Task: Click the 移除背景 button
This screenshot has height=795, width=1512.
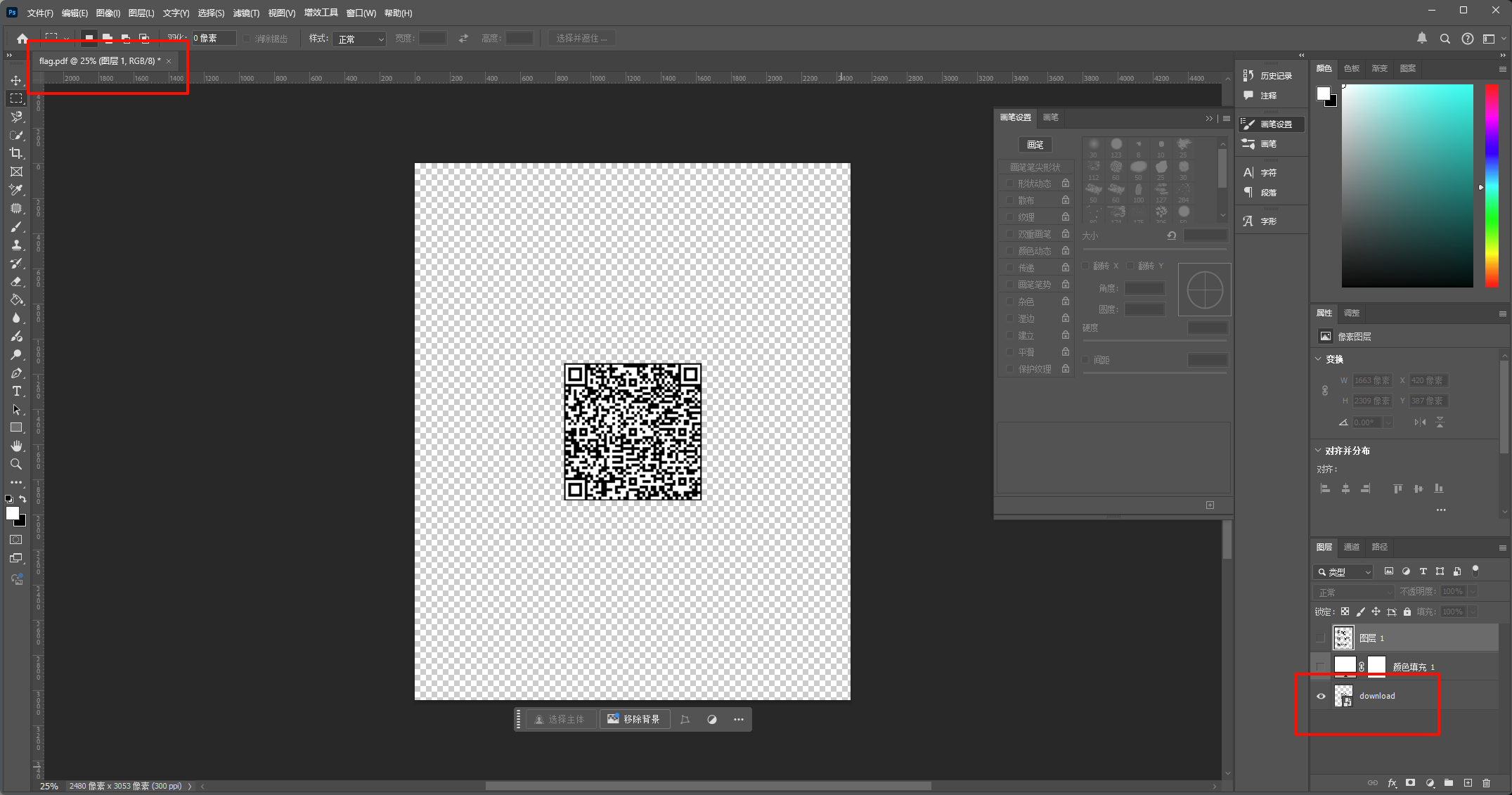Action: click(634, 719)
